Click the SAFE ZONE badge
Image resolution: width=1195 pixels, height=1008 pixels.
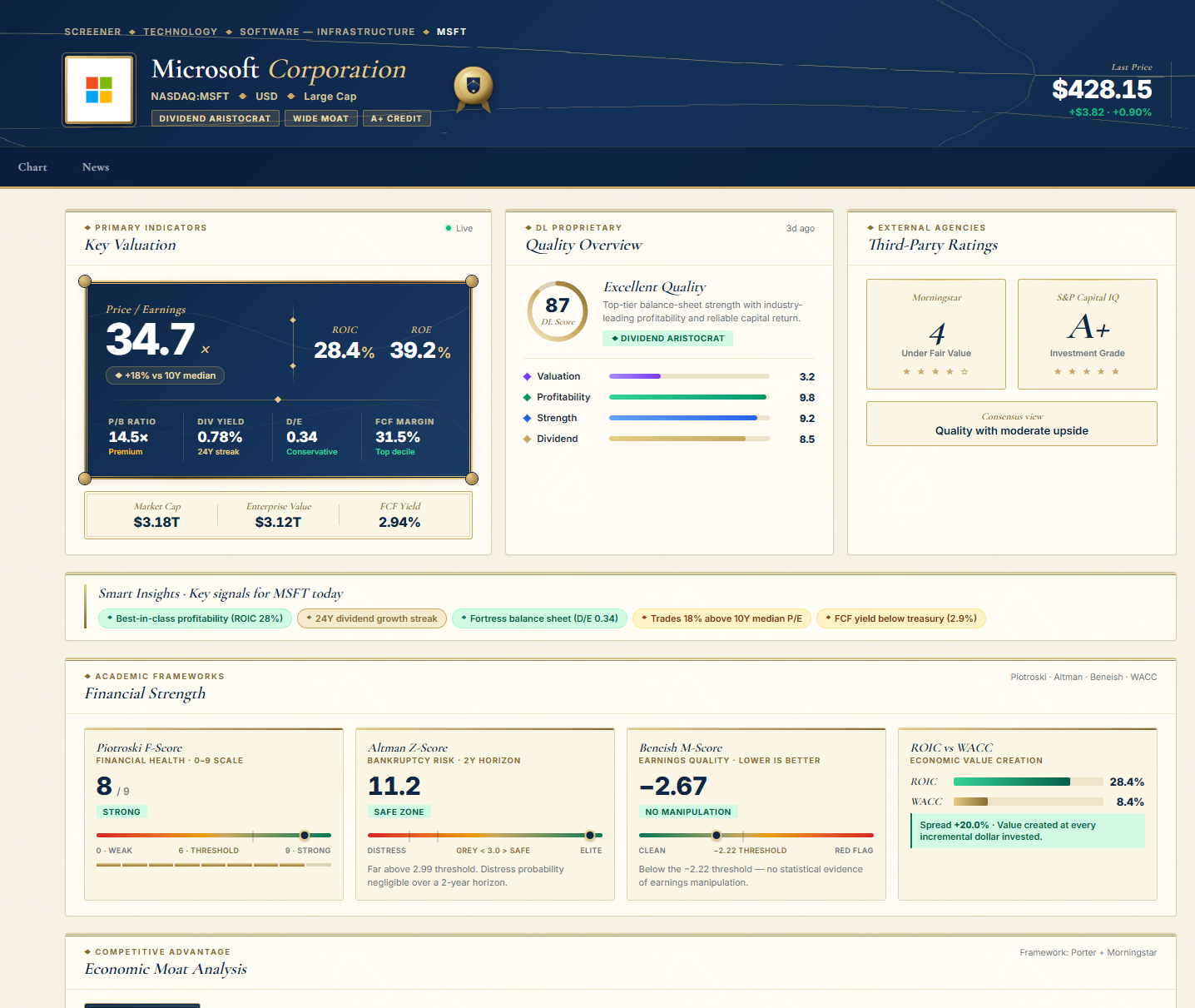(x=399, y=812)
